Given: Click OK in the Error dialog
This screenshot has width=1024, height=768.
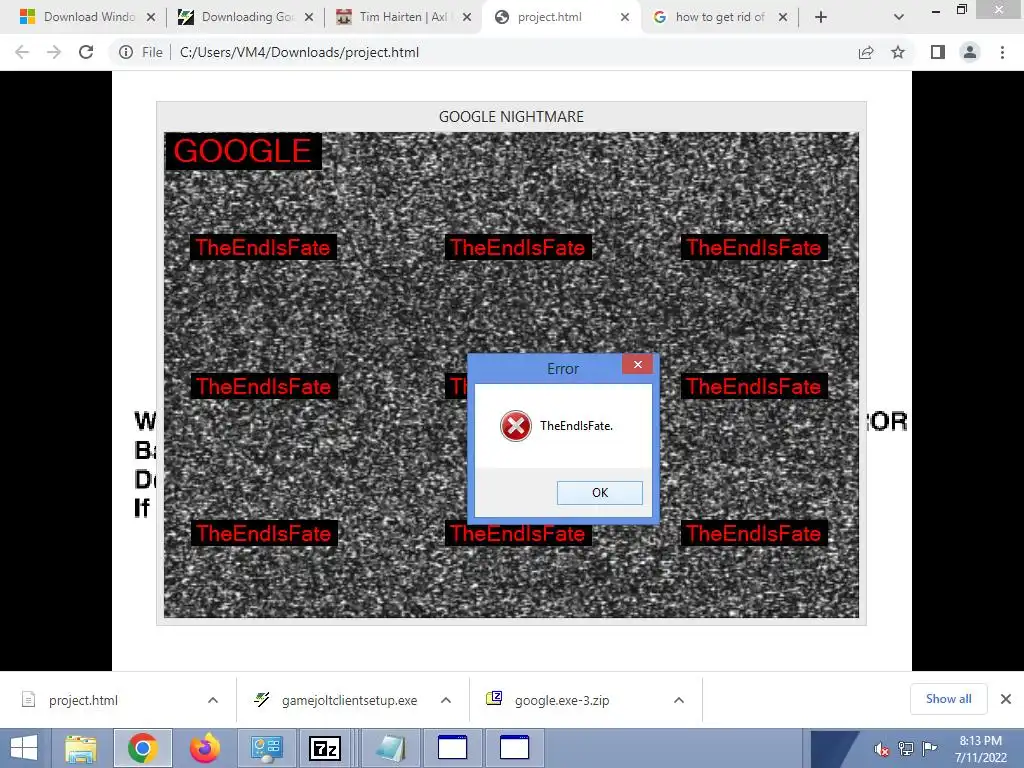Looking at the screenshot, I should [x=600, y=492].
